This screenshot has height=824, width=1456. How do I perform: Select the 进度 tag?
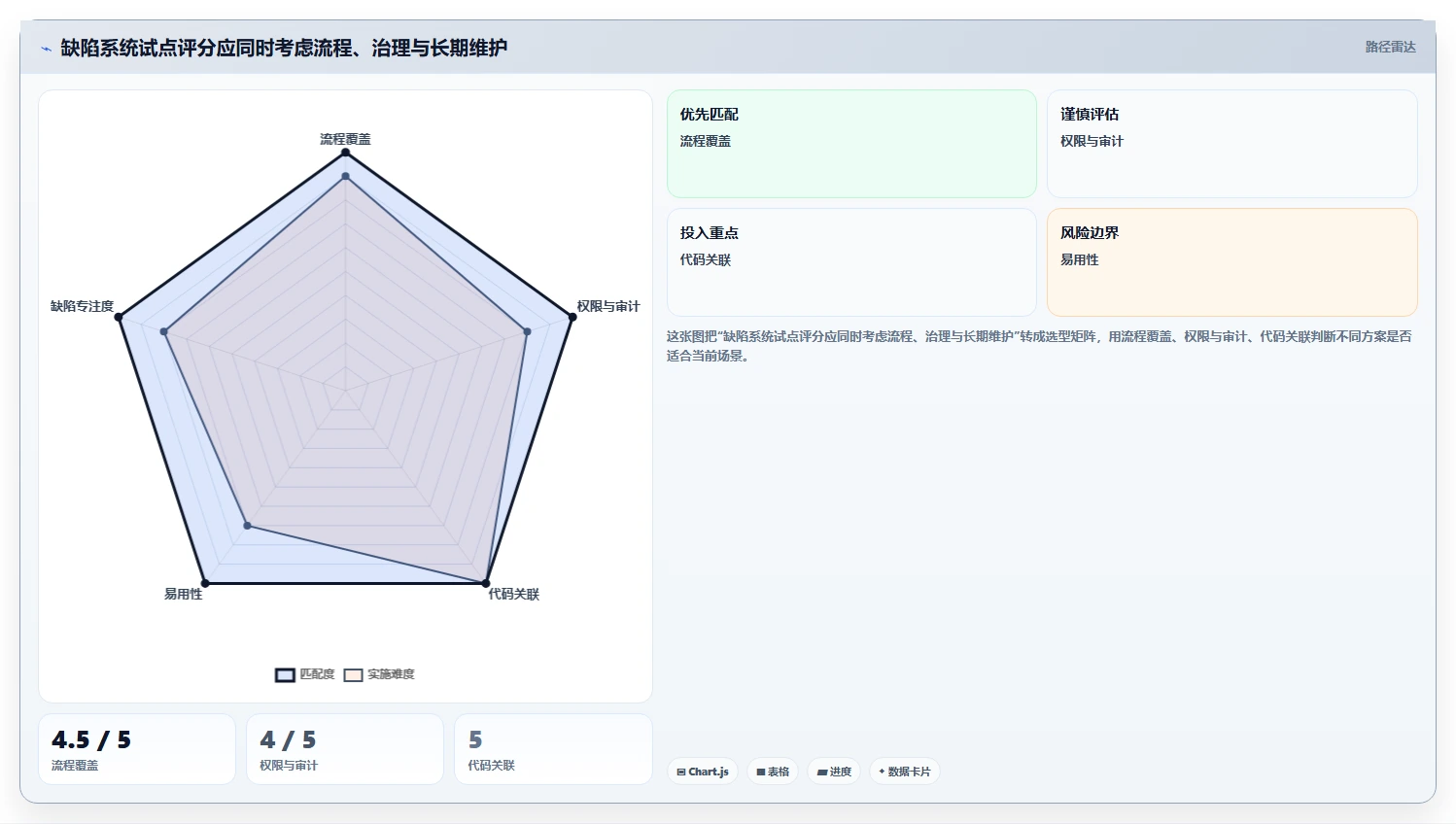tap(834, 772)
